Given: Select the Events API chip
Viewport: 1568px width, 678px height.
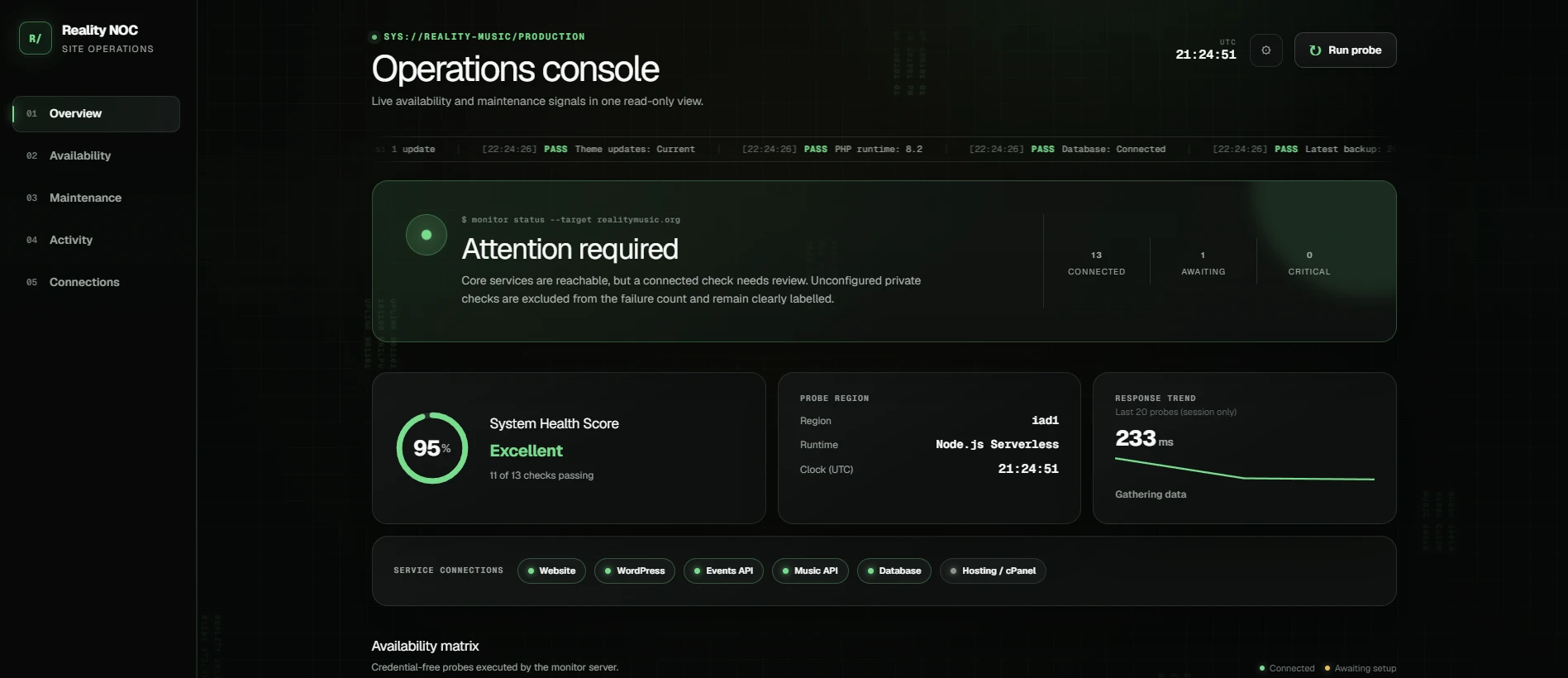Looking at the screenshot, I should [723, 571].
